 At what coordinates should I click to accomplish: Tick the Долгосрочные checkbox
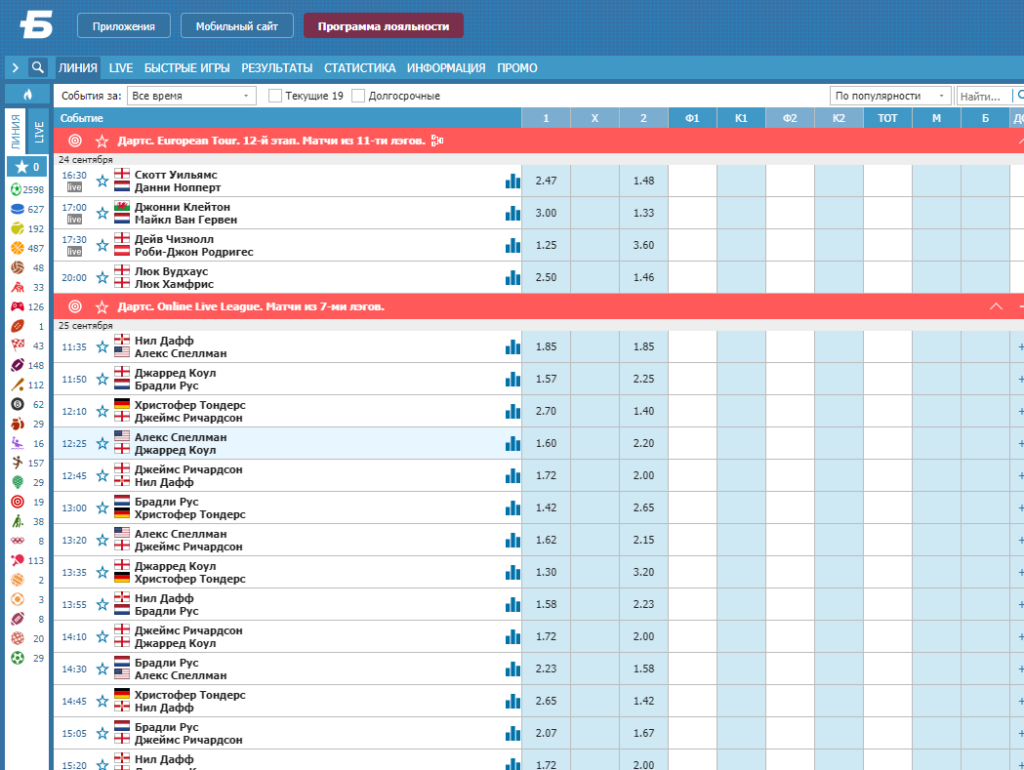point(358,96)
